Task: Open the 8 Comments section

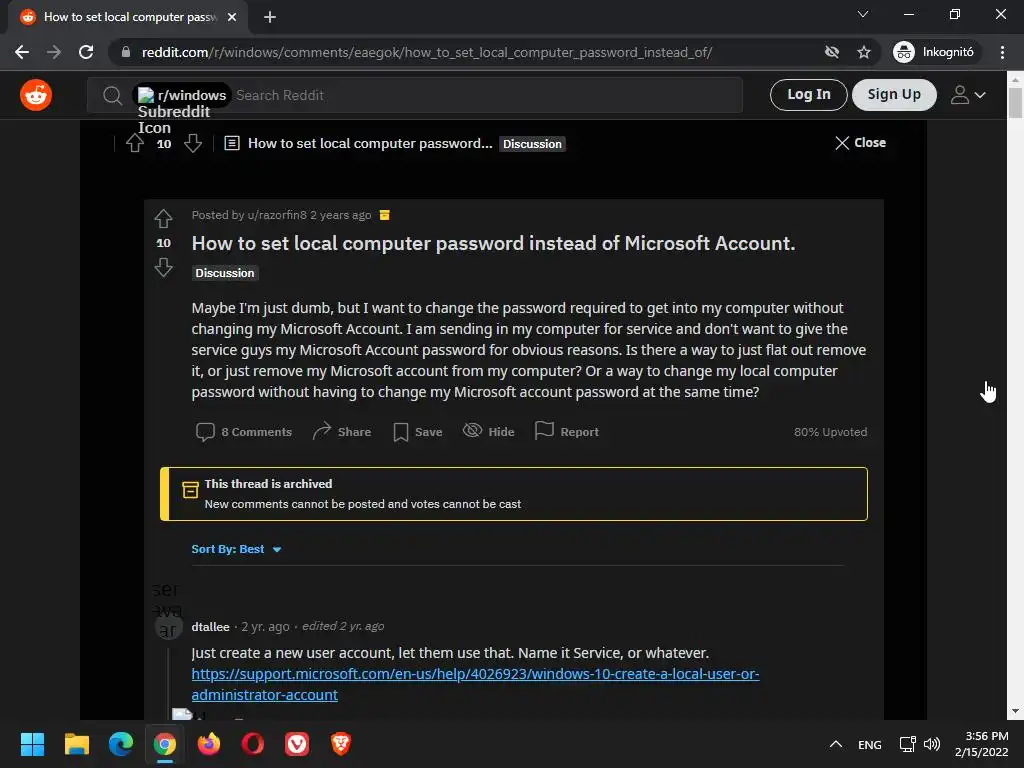Action: pos(244,432)
